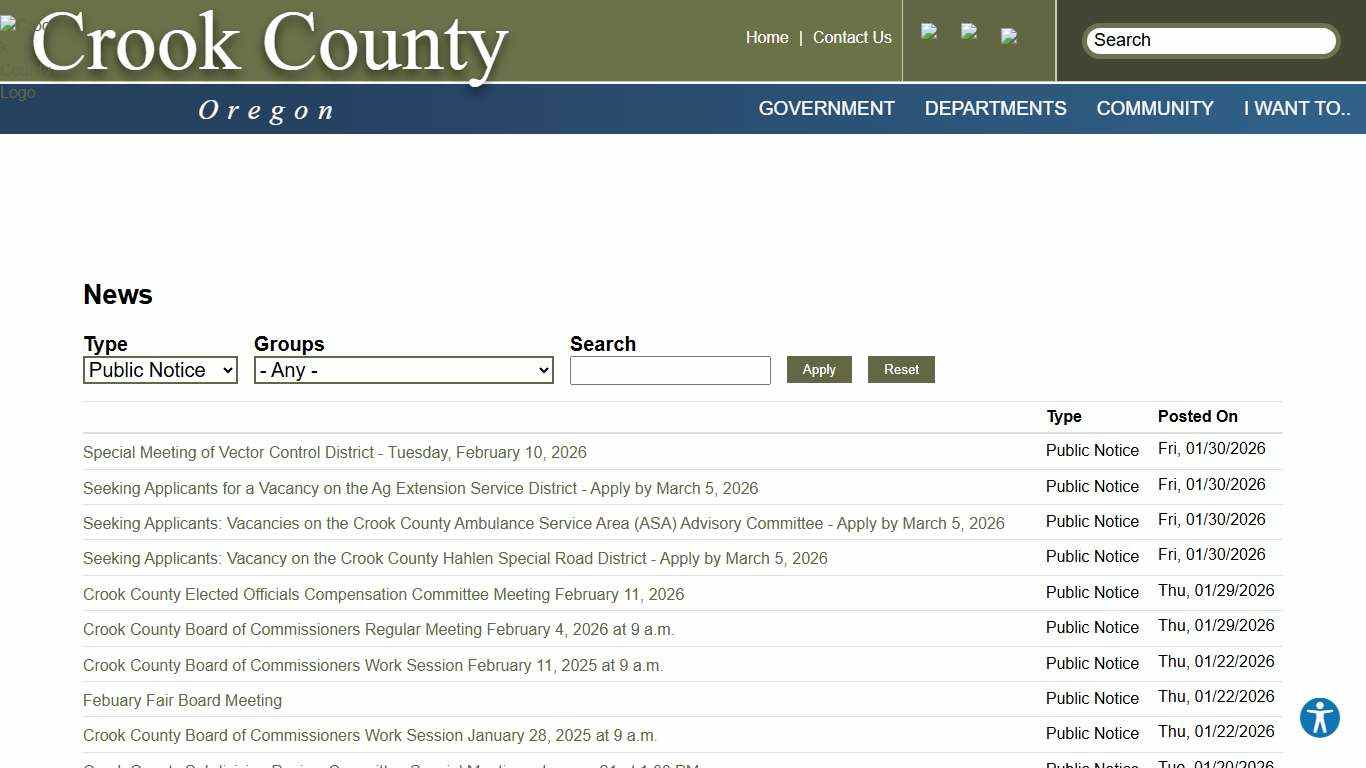Open the COMMUNITY menu
The height and width of the screenshot is (768, 1366).
1154,108
